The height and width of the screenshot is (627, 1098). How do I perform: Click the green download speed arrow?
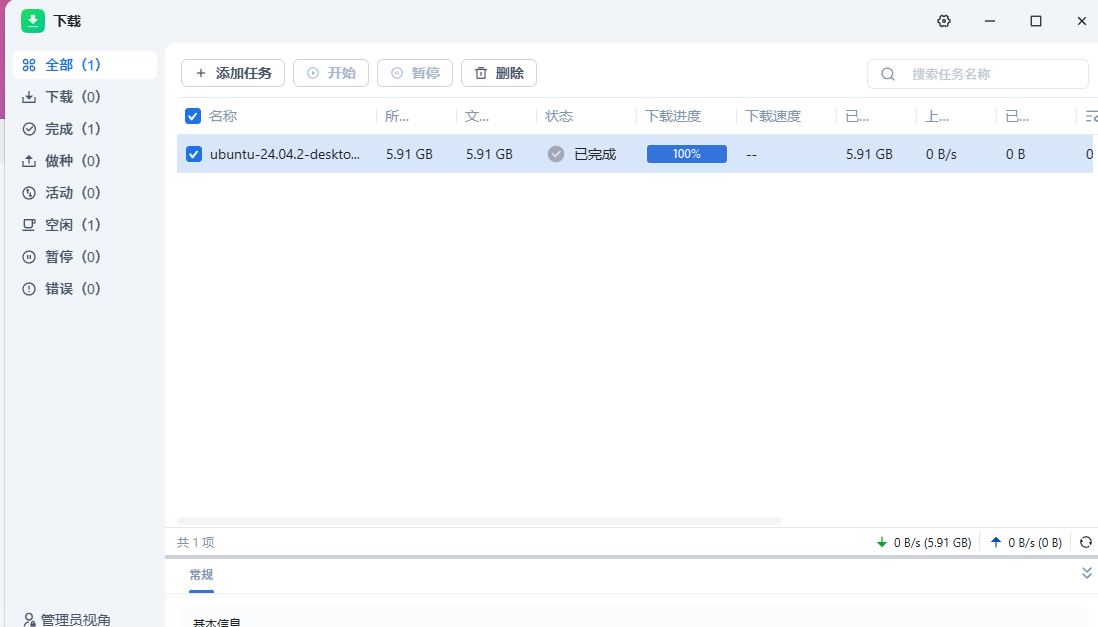(882, 542)
